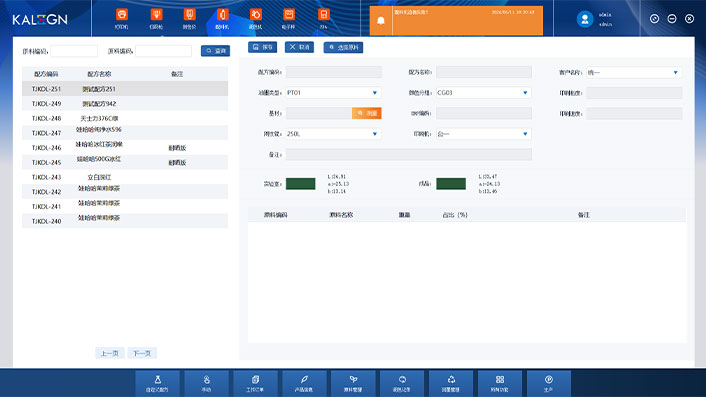This screenshot has width=706, height=397.
Task: Click the magnifier search button in left panel
Action: (215, 51)
